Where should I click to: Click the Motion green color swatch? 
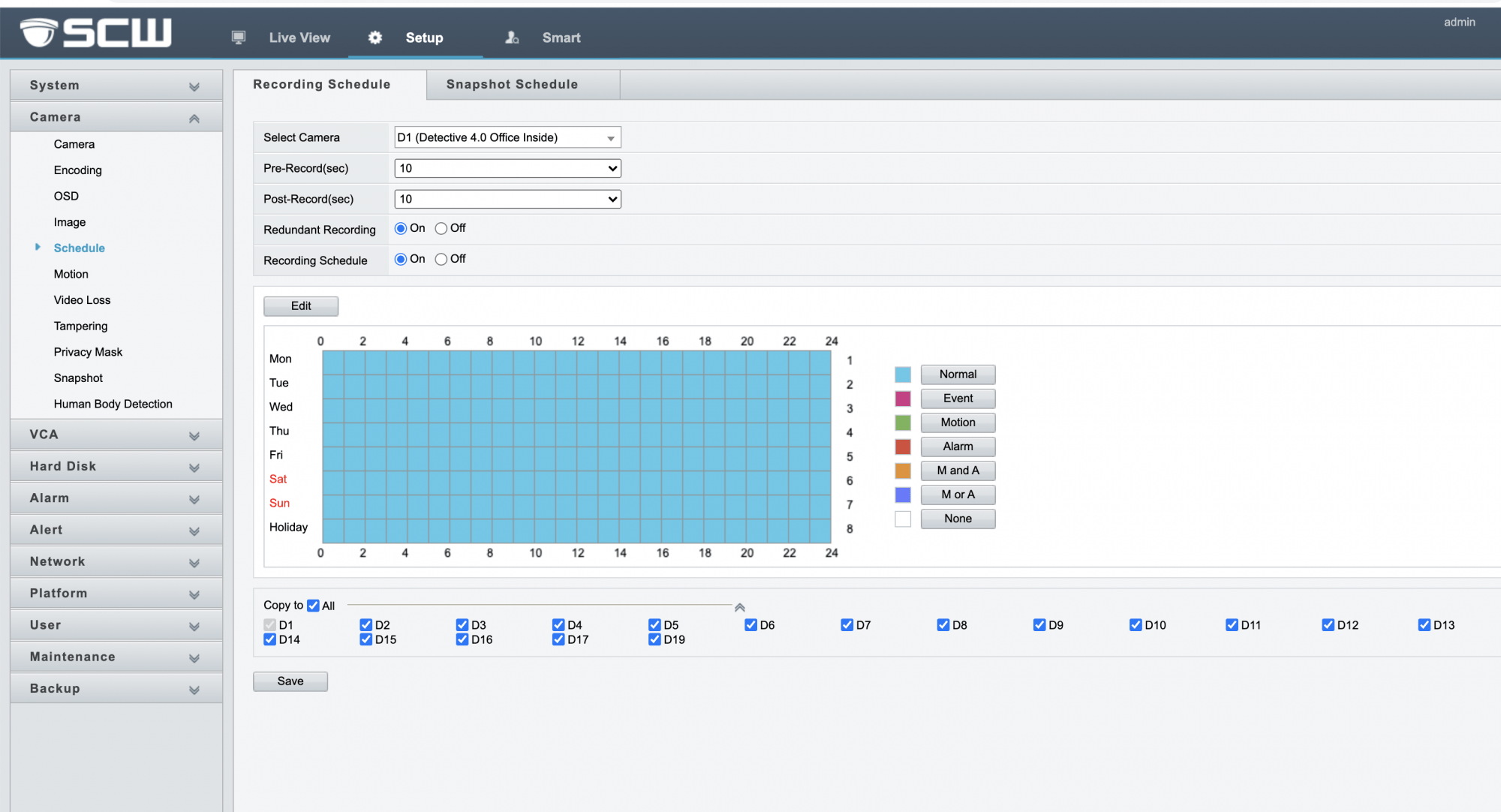coord(903,423)
